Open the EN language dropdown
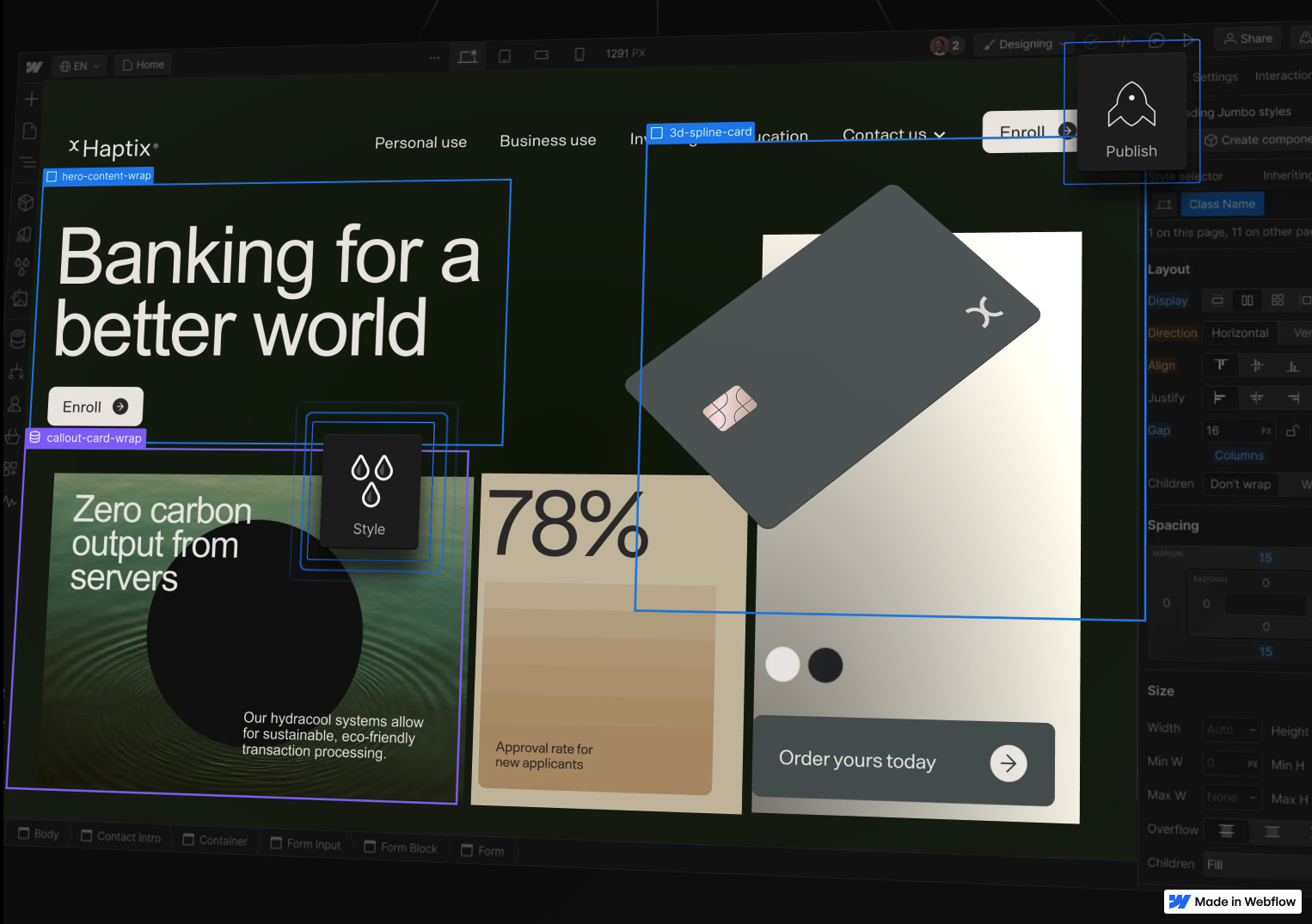This screenshot has width=1312, height=924. point(78,65)
